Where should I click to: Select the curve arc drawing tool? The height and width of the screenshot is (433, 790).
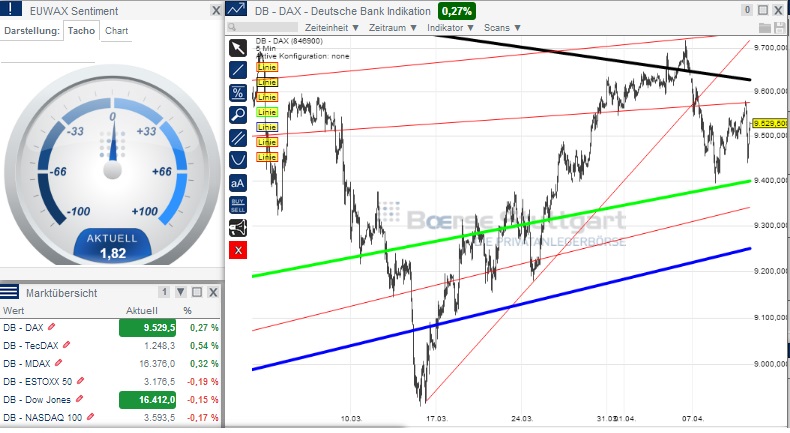[x=238, y=160]
